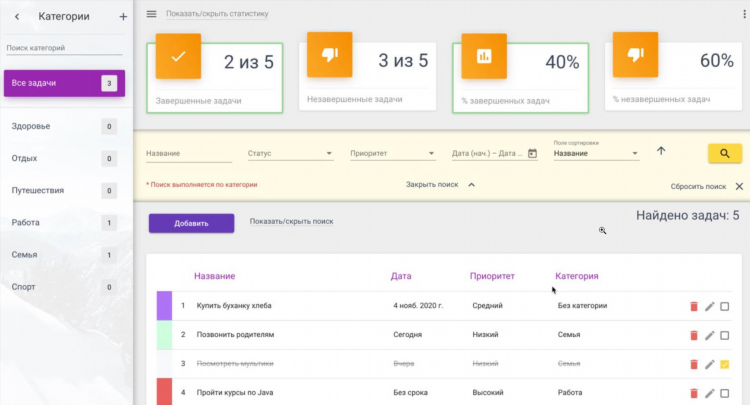Click the Приоритет column header

(x=492, y=276)
